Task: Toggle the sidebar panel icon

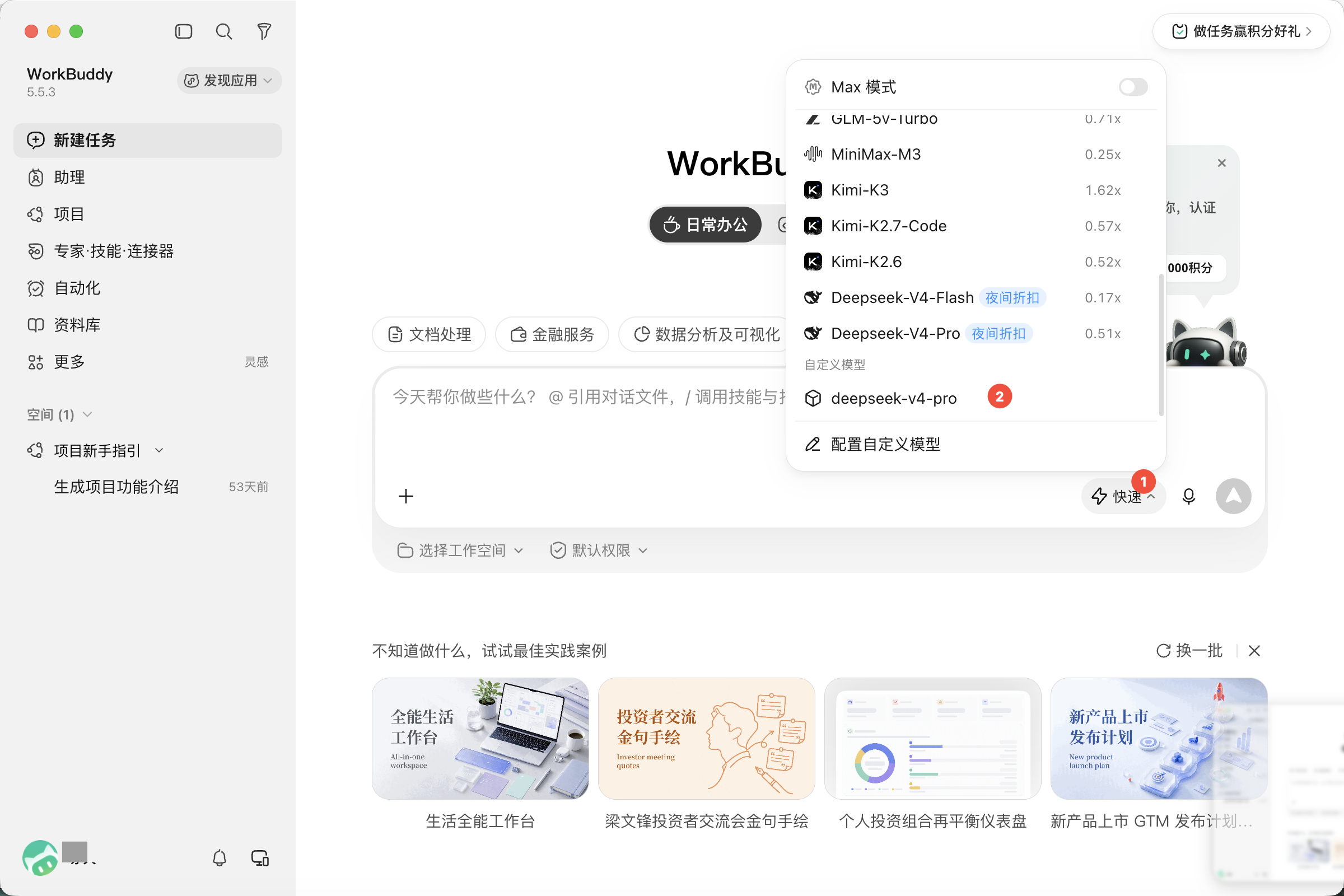Action: tap(184, 31)
